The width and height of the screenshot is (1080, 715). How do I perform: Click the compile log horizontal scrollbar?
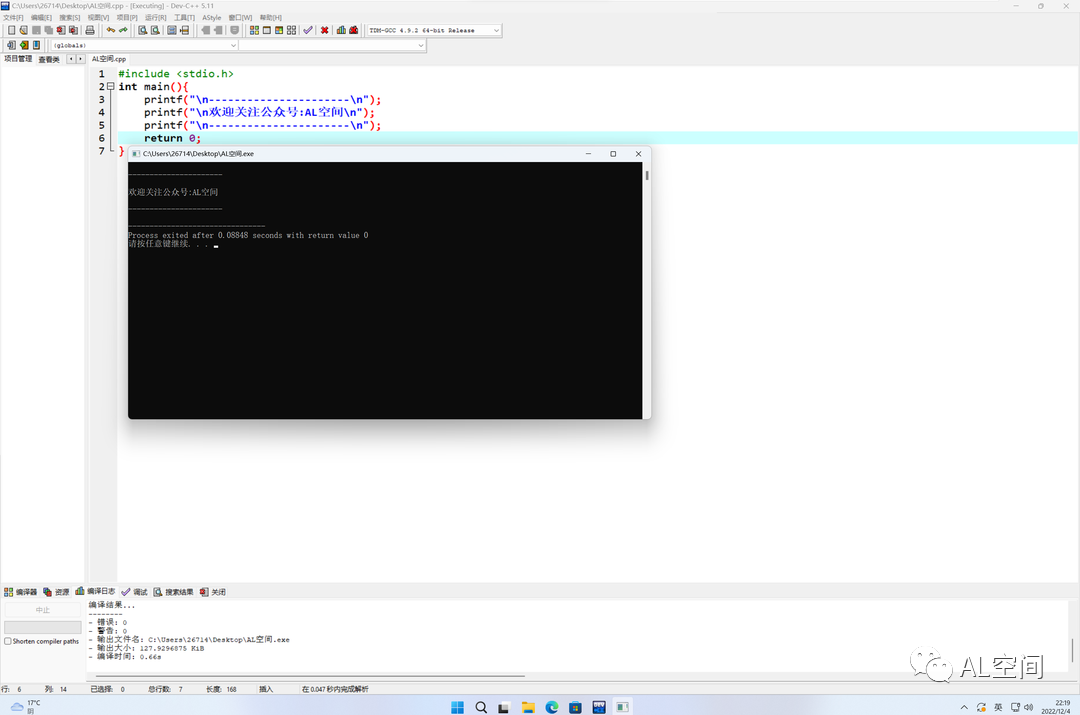310,676
